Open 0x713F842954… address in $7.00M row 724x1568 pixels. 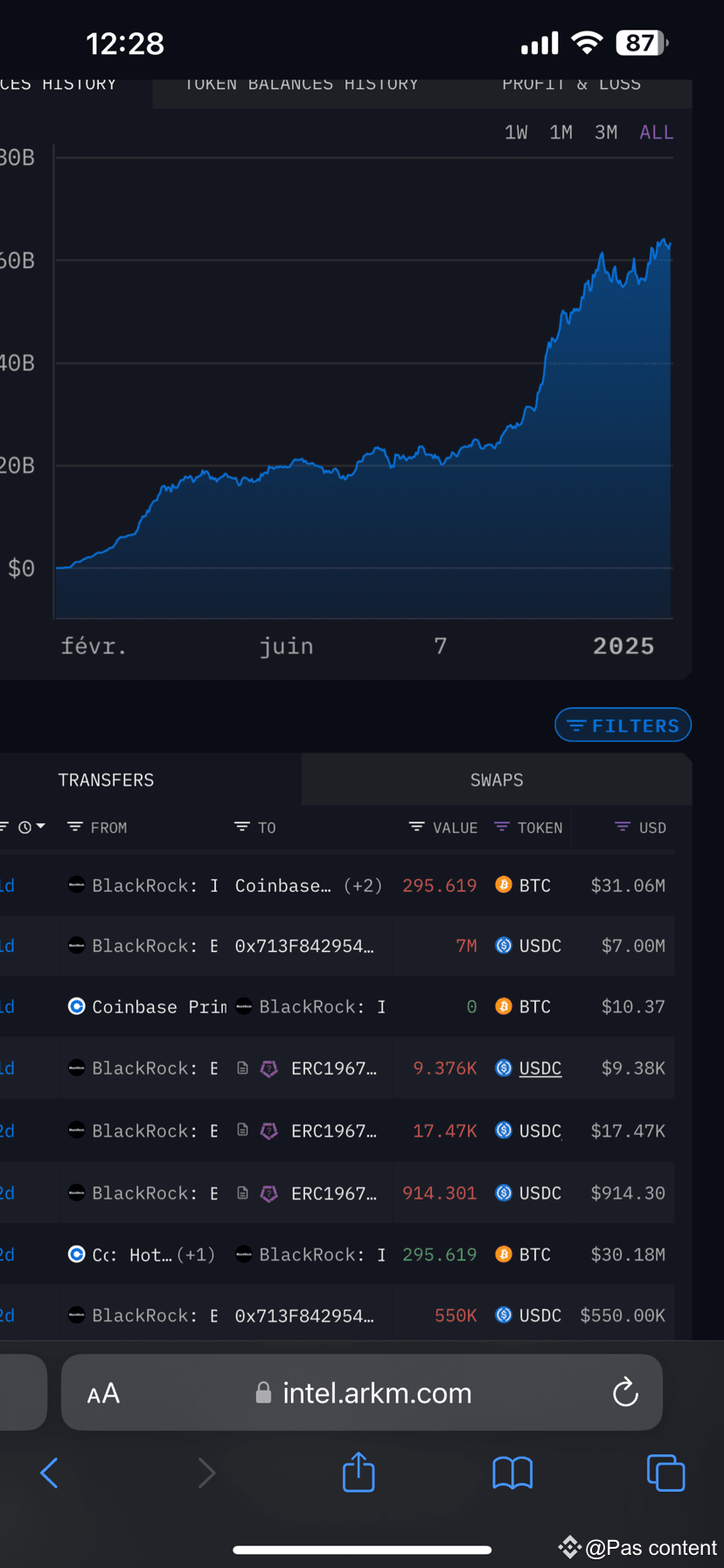(304, 946)
